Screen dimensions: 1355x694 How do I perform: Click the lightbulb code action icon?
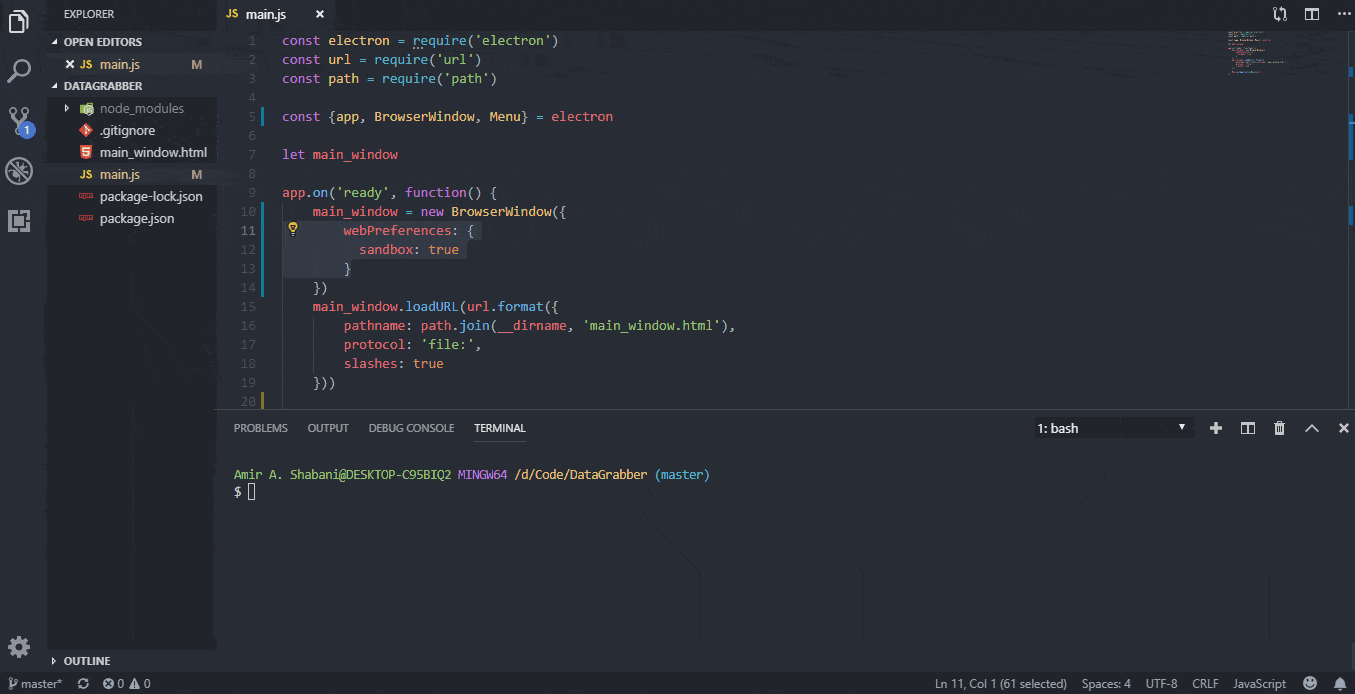point(293,229)
